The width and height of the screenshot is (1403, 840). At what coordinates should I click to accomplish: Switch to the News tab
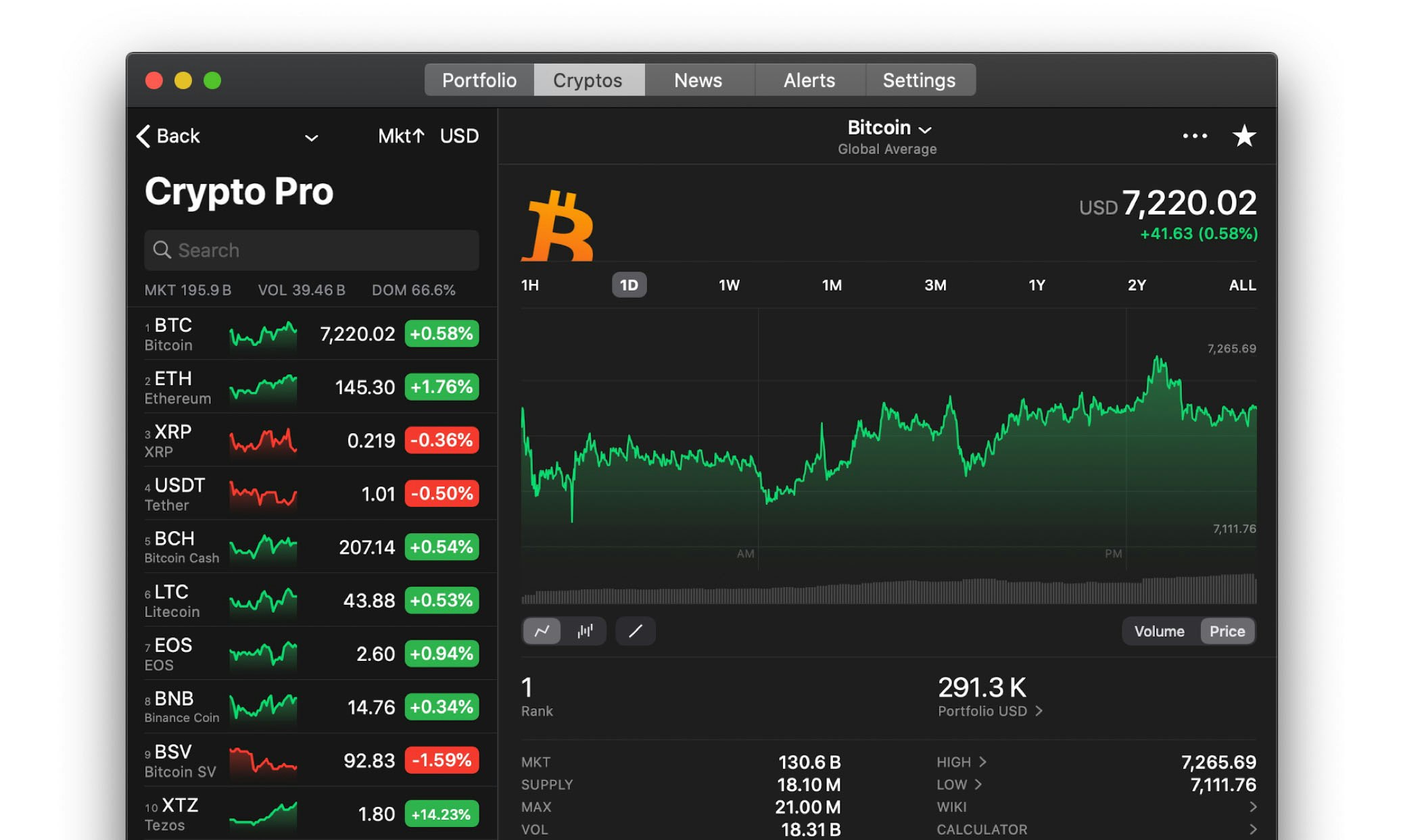point(698,80)
